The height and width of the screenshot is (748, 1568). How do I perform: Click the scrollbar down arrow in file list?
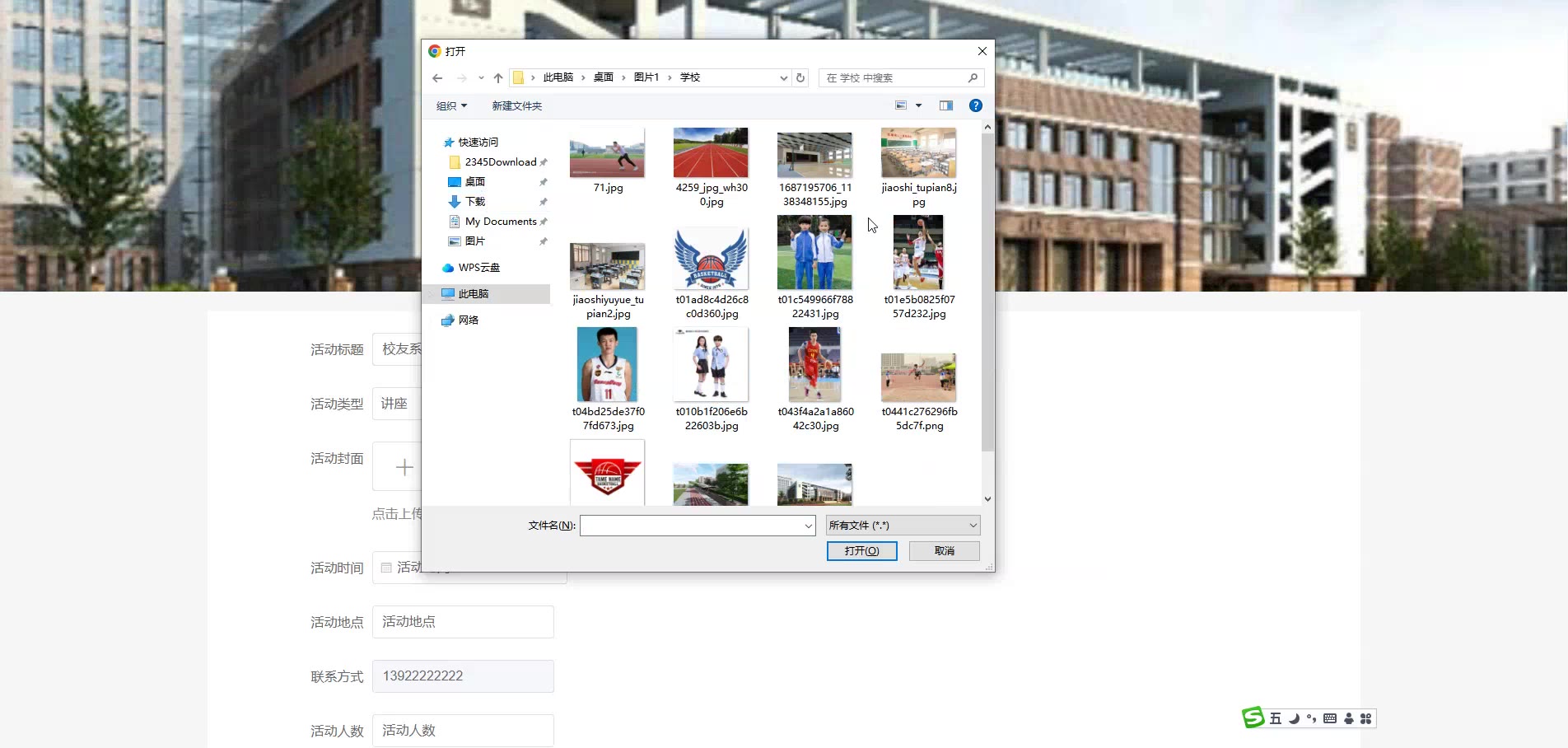tap(987, 499)
